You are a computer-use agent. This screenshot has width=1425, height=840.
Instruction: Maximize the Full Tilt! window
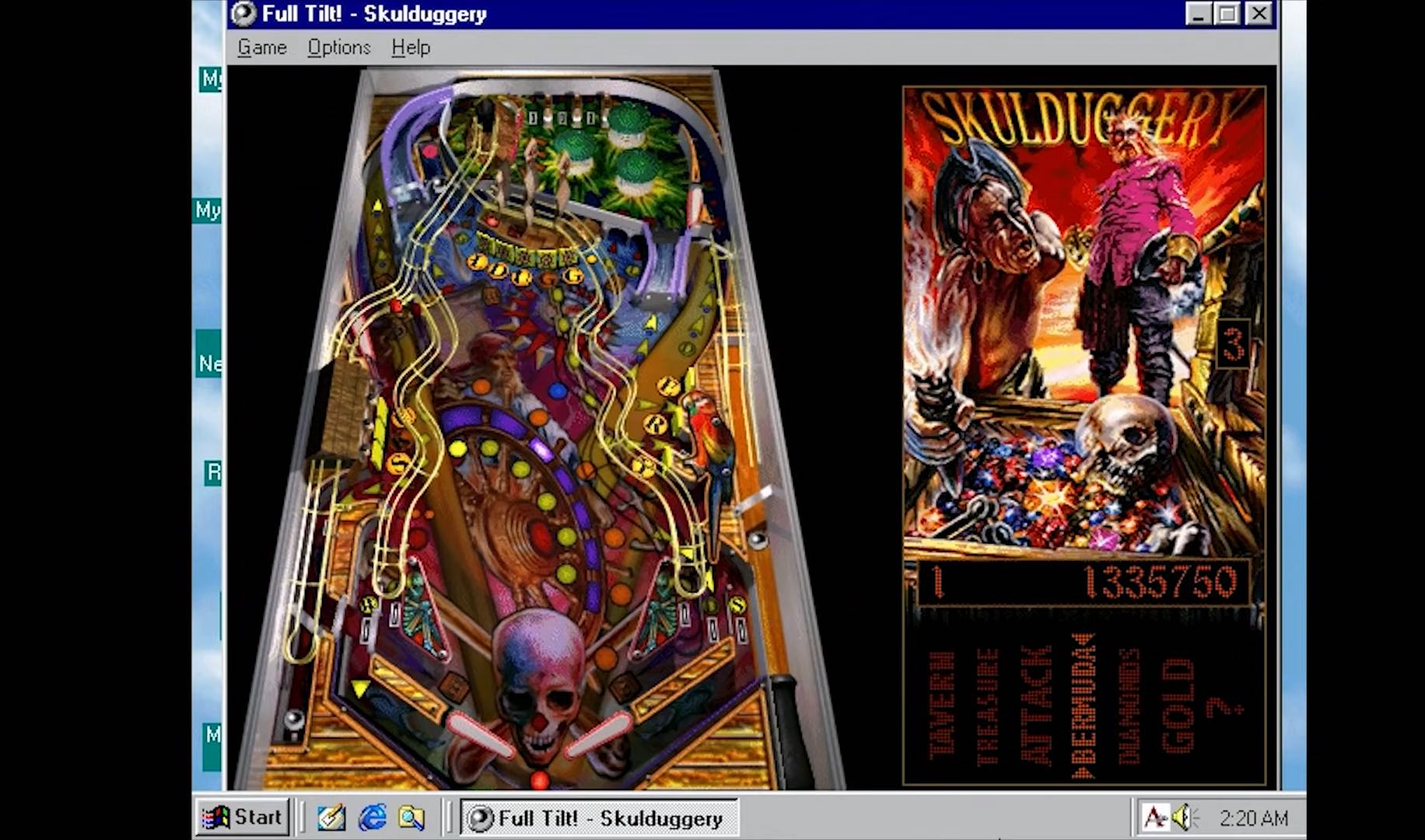(1227, 13)
